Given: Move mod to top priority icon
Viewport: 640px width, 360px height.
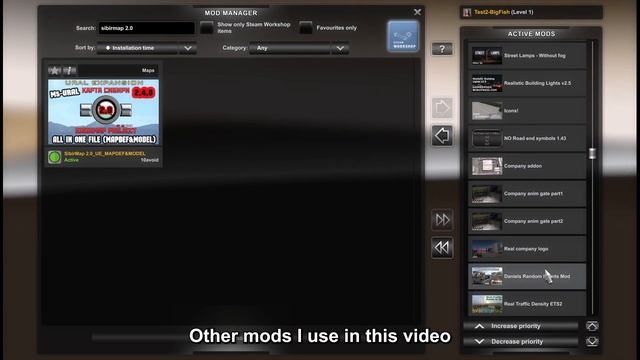Looking at the screenshot, I should [592, 326].
